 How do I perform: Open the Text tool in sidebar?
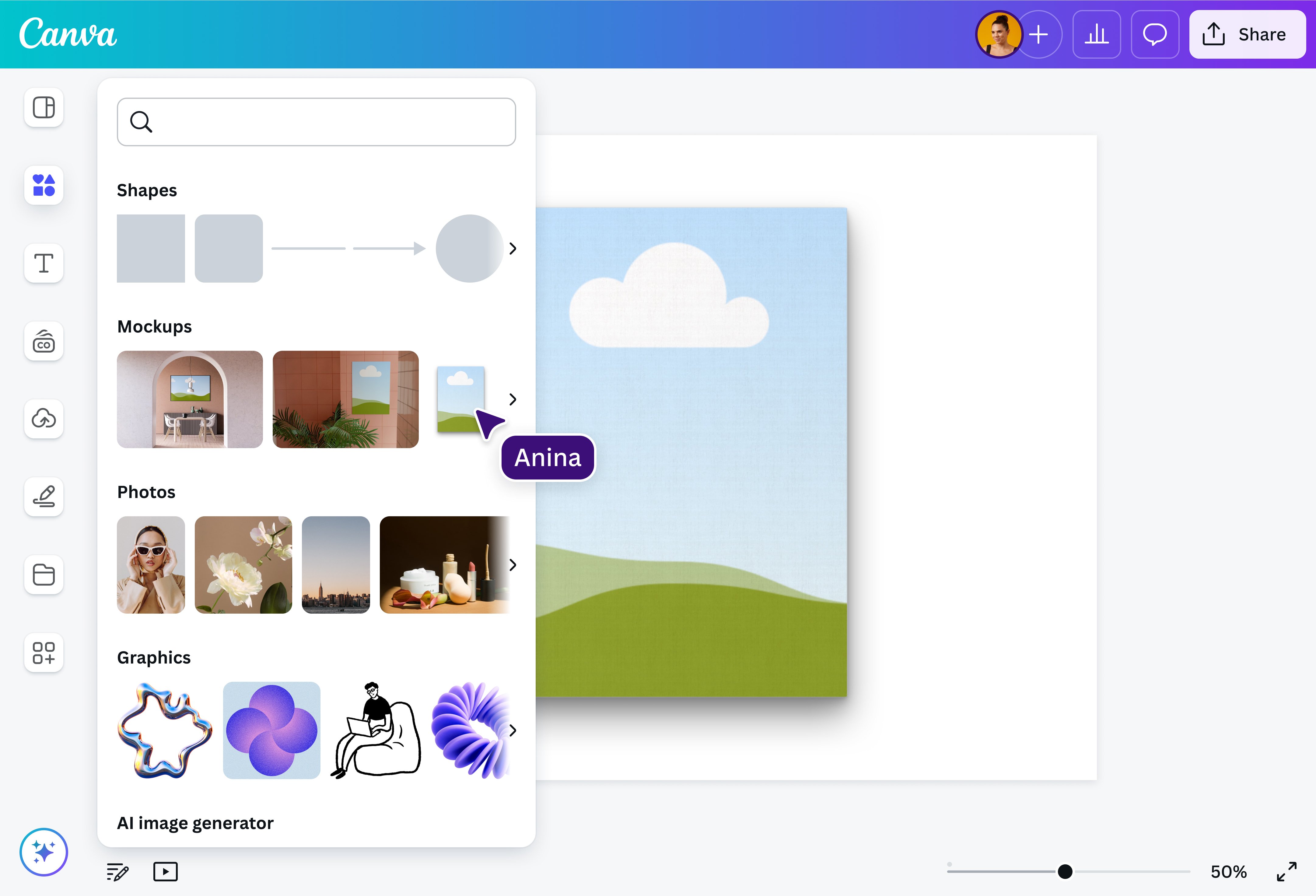pos(44,263)
